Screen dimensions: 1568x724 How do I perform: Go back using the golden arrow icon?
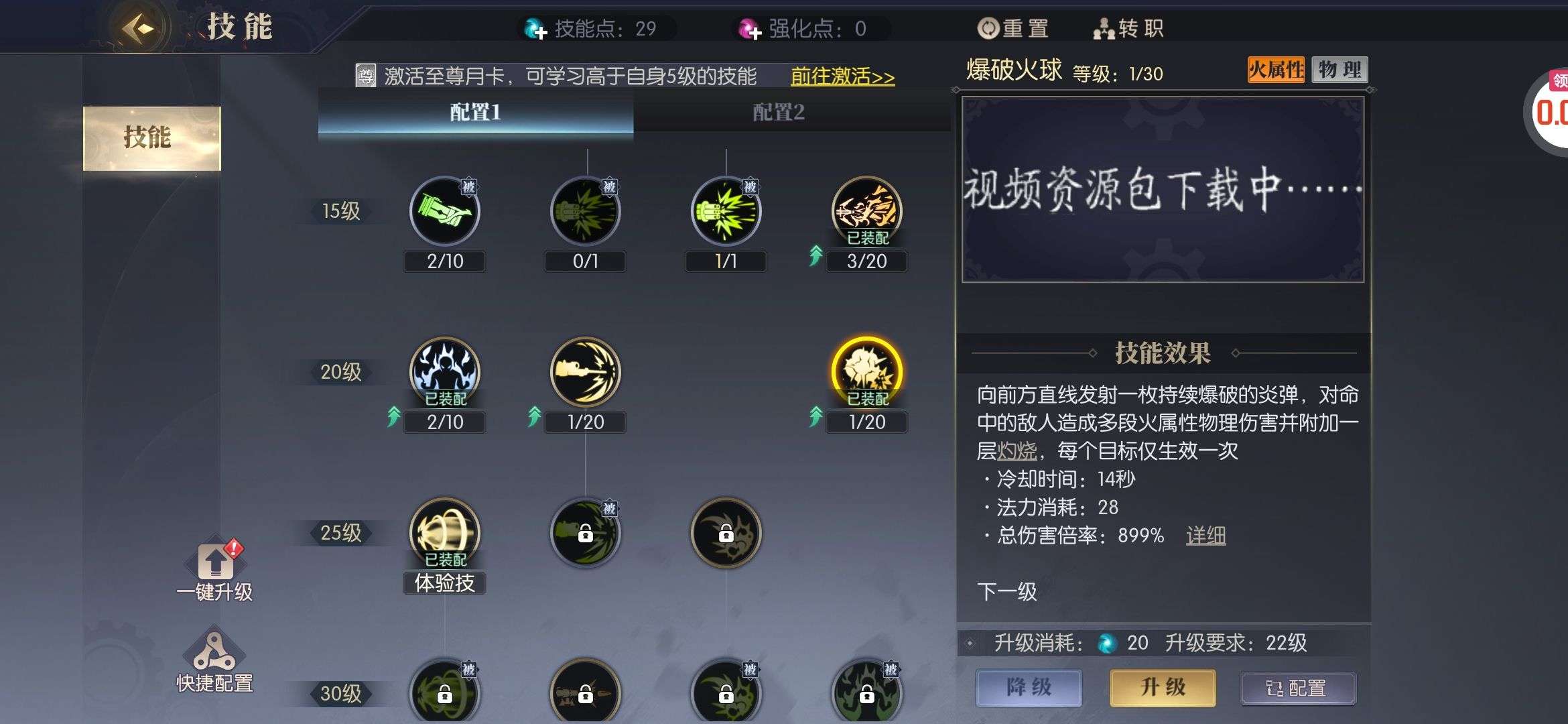point(139,28)
